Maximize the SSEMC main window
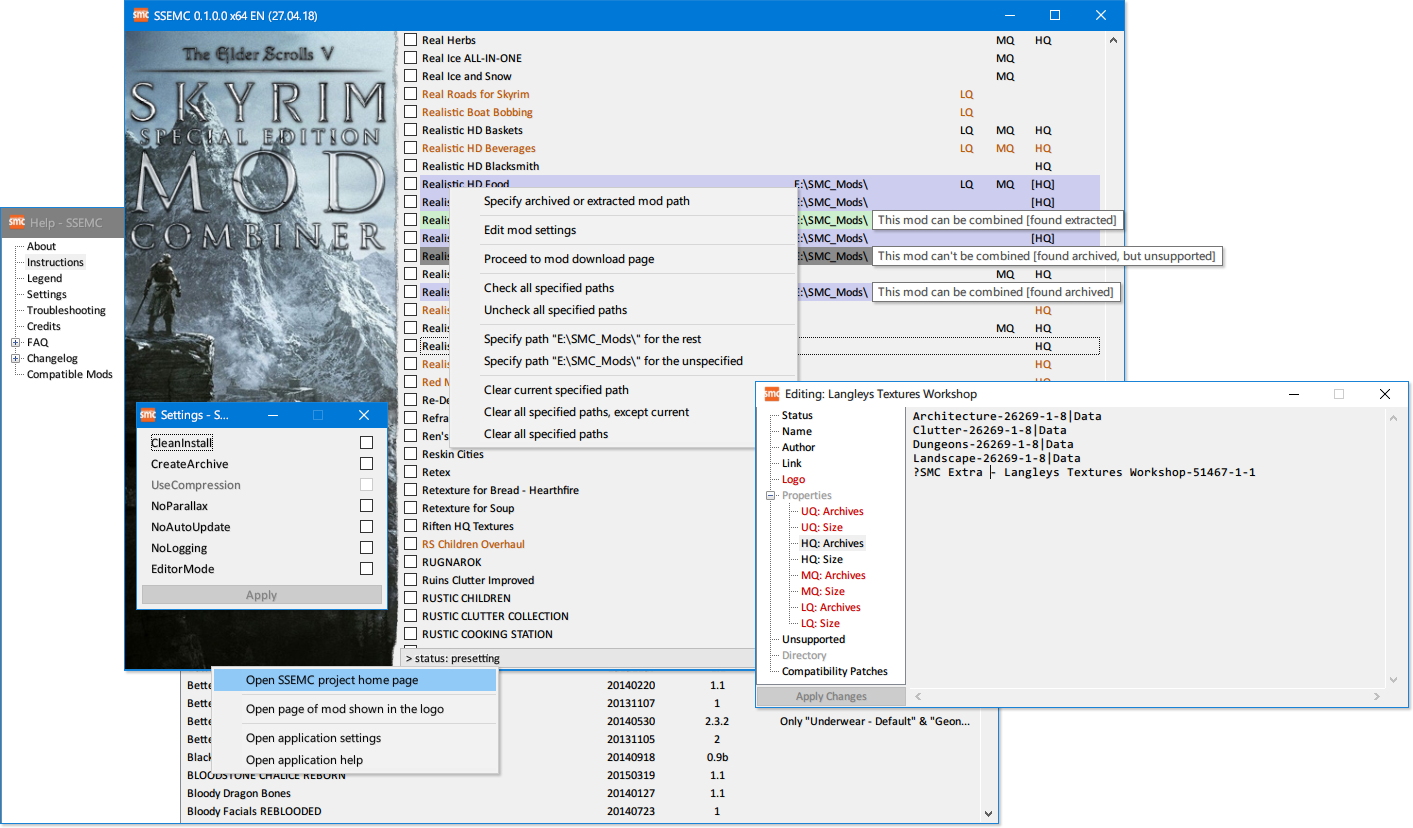This screenshot has width=1413, height=828. (1054, 16)
